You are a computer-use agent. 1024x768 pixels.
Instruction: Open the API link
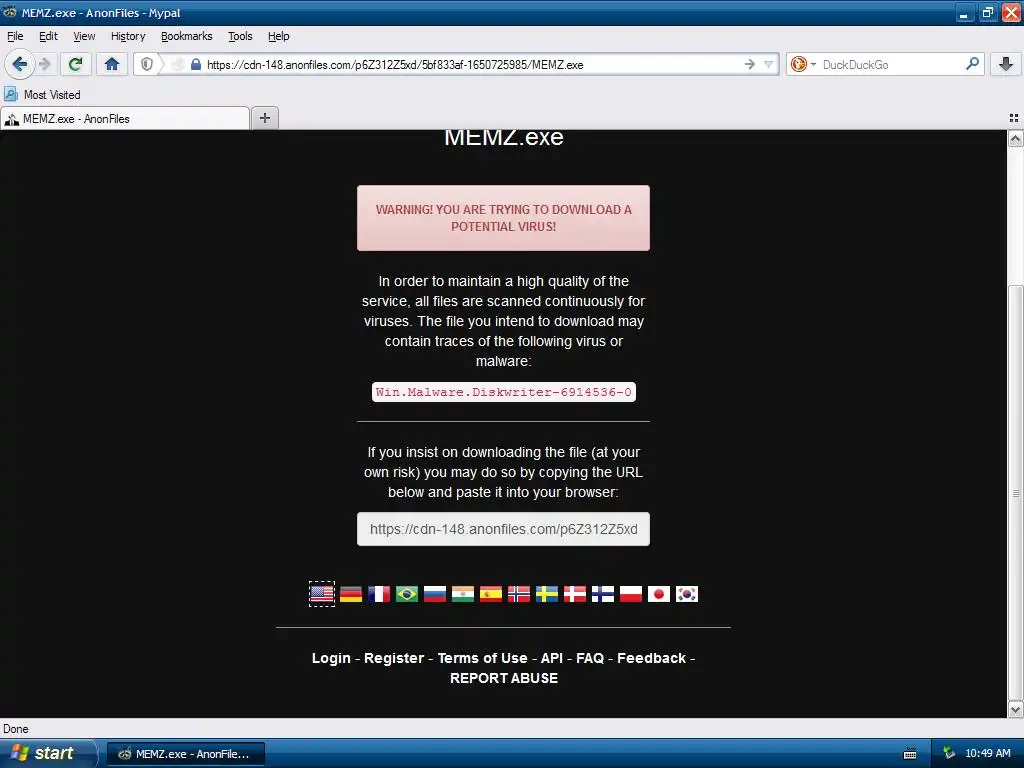[x=552, y=658]
